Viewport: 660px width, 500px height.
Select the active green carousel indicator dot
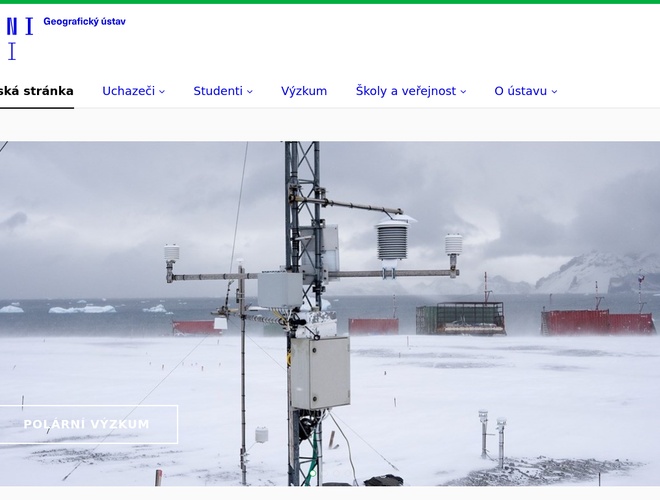(x=313, y=473)
